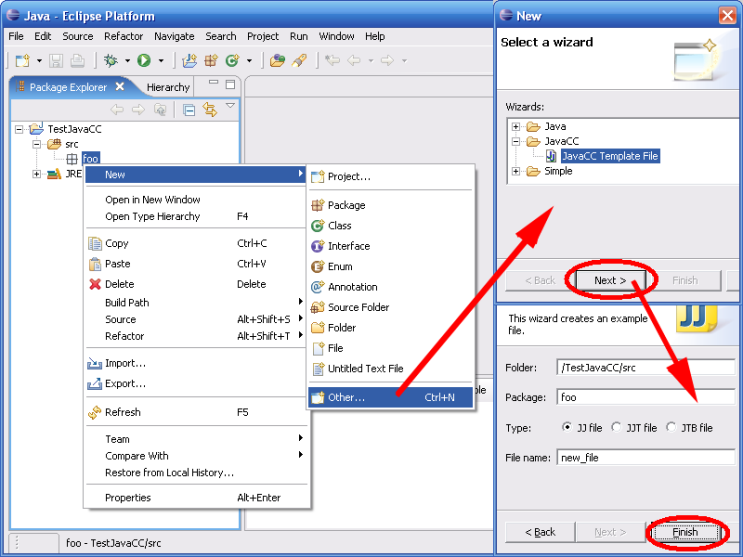Collapse the src folder node
This screenshot has width=743, height=557.
(36, 144)
